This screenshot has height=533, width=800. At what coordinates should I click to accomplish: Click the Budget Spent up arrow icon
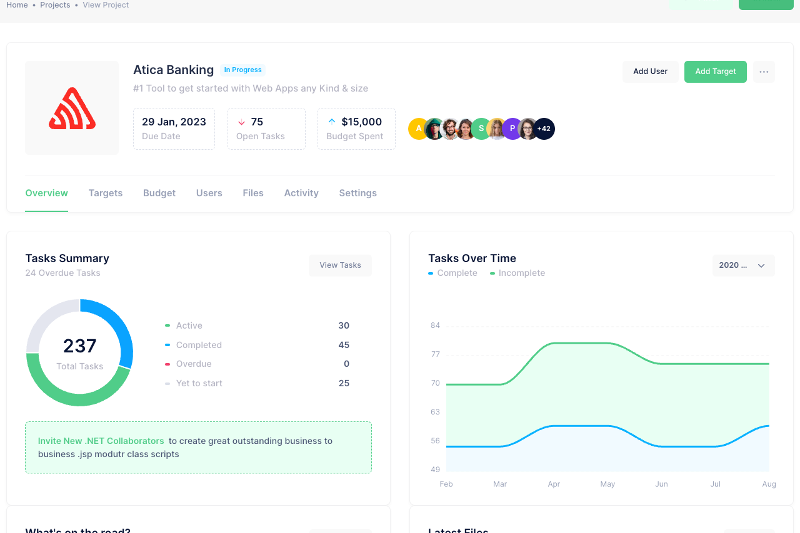tap(331, 122)
